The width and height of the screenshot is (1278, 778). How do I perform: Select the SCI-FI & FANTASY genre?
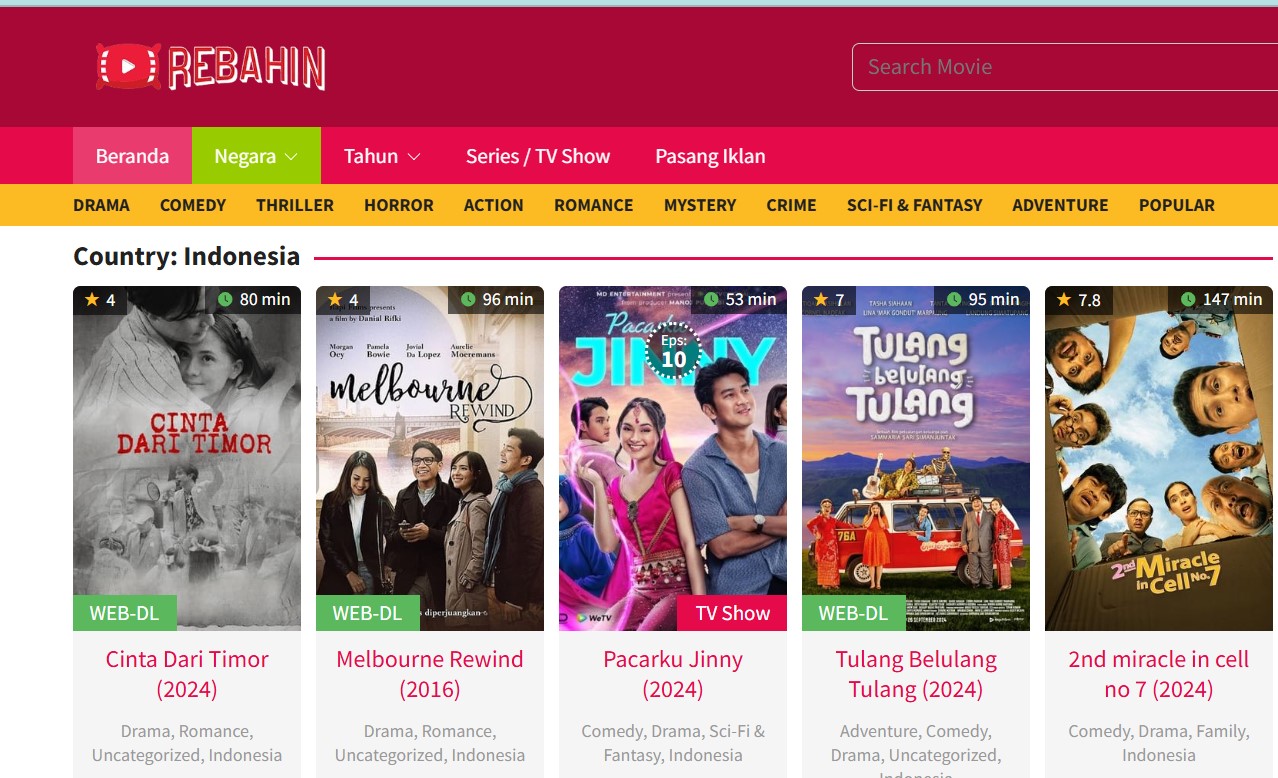(x=914, y=205)
